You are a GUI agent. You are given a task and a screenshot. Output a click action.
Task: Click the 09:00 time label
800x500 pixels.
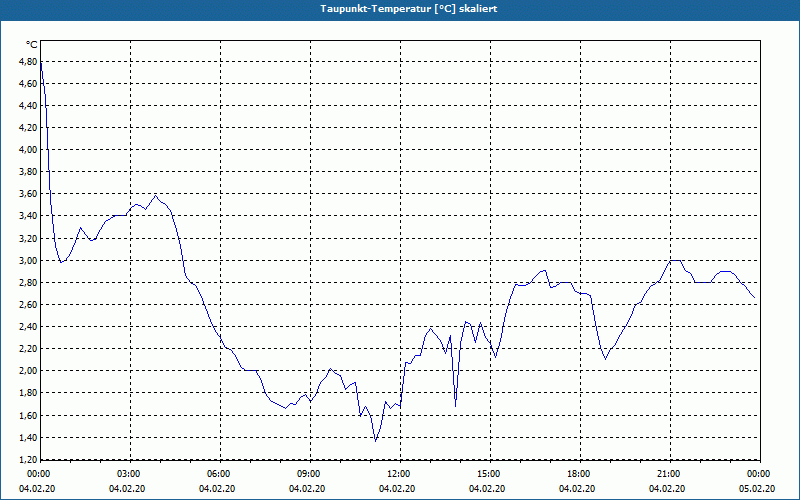[x=311, y=474]
